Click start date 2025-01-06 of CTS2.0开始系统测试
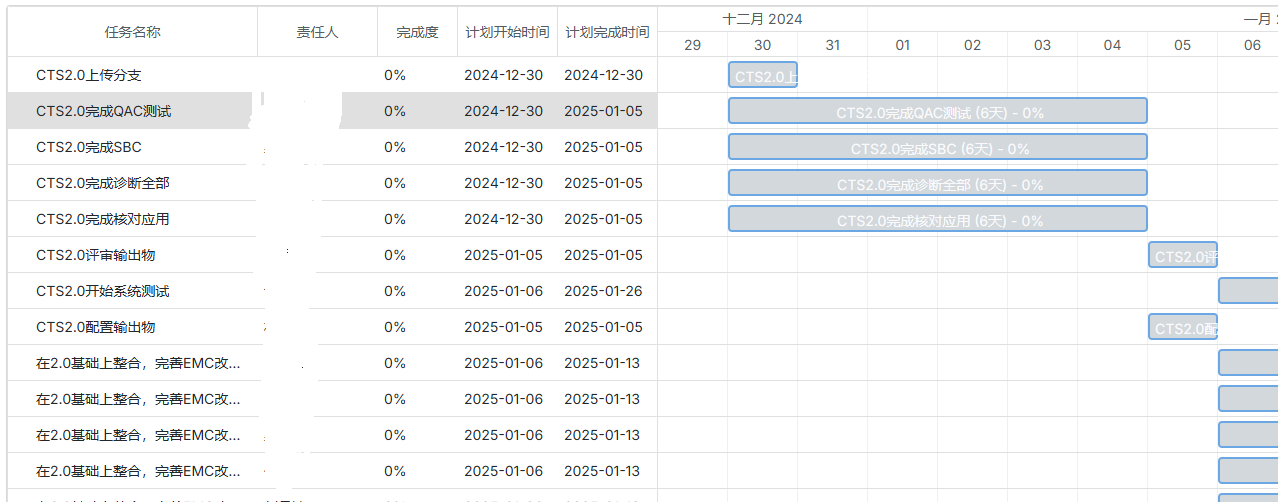The width and height of the screenshot is (1278, 502). 504,291
